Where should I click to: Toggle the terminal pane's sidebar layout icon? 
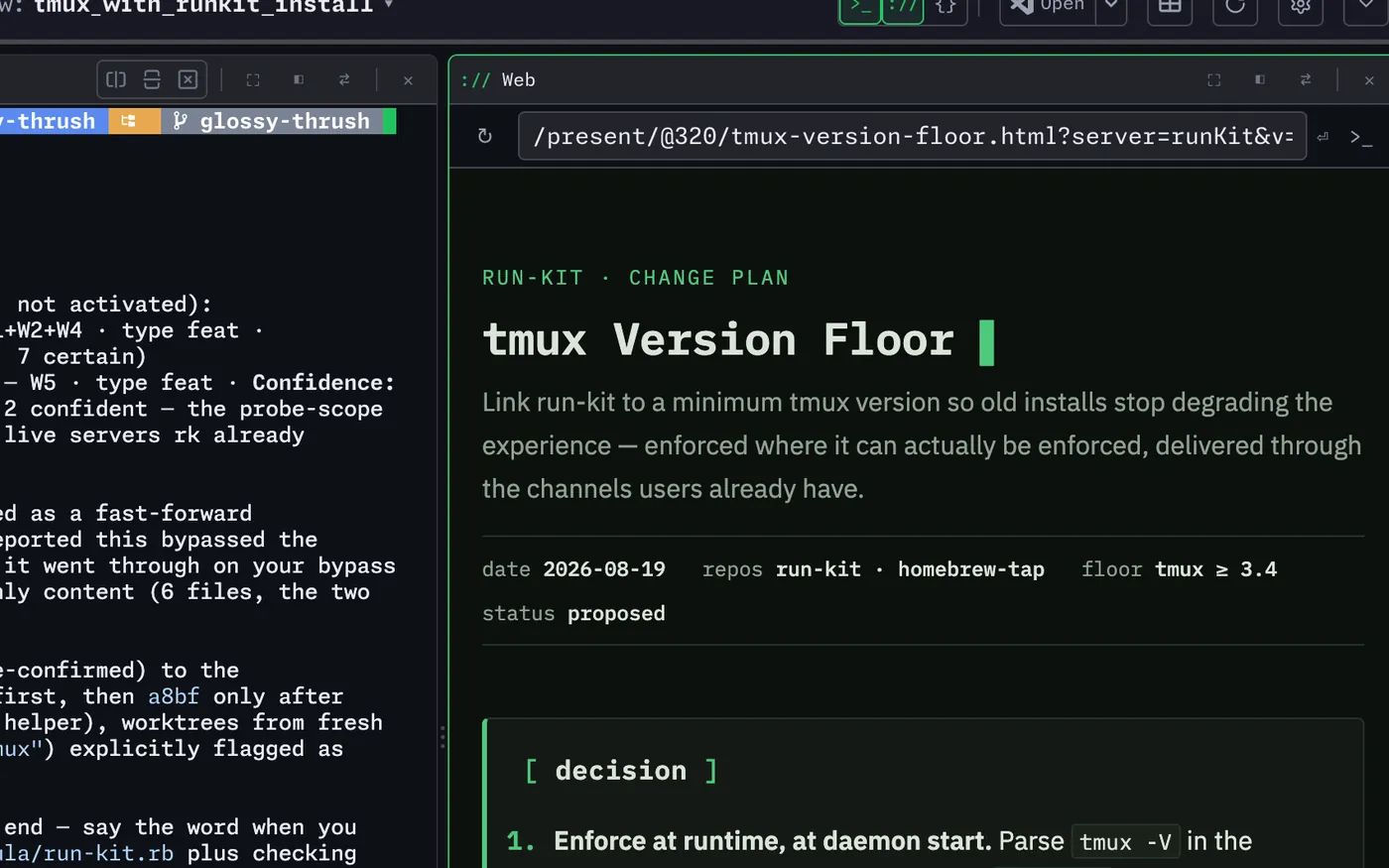(x=299, y=79)
